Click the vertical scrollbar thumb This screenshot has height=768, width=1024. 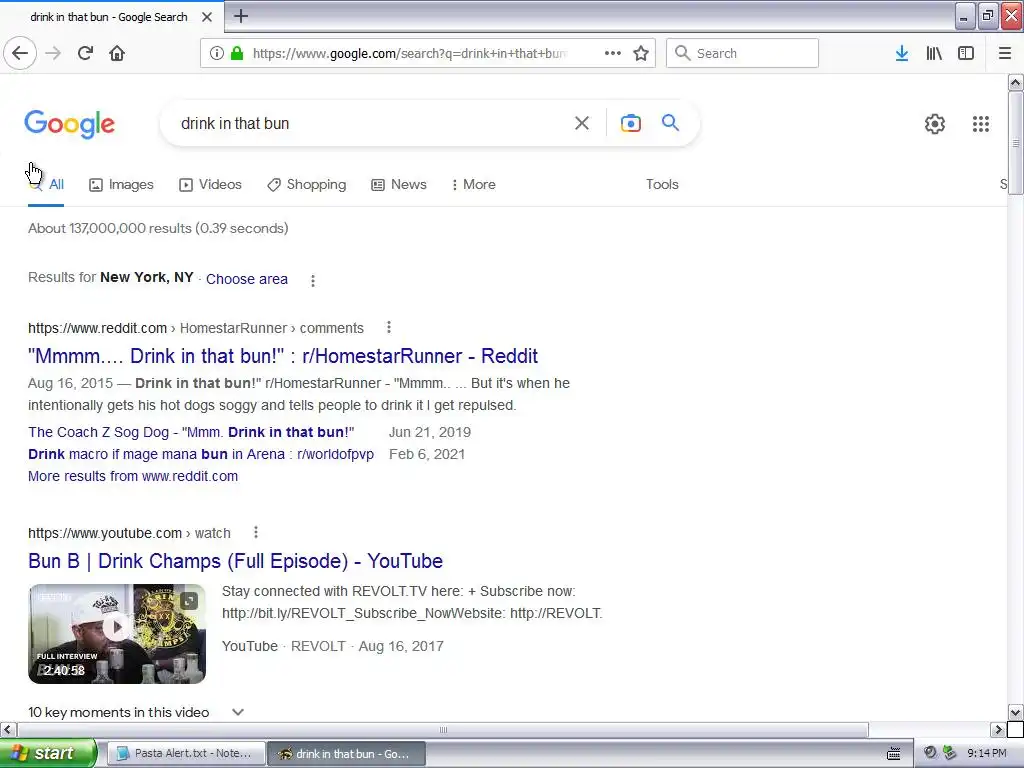tap(1015, 143)
